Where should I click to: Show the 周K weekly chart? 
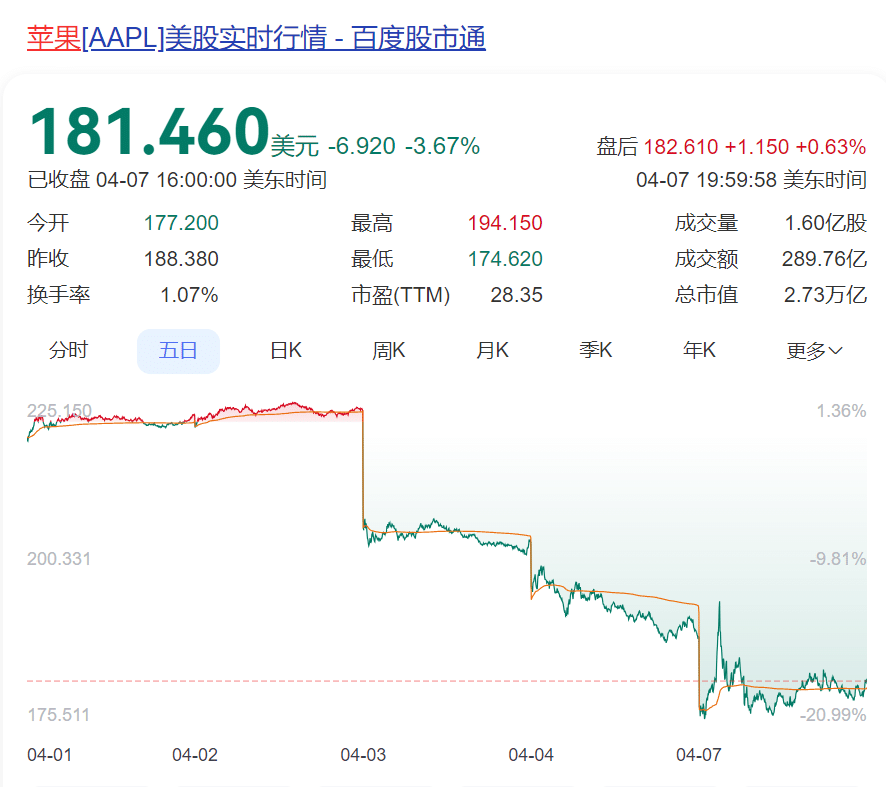coord(389,350)
